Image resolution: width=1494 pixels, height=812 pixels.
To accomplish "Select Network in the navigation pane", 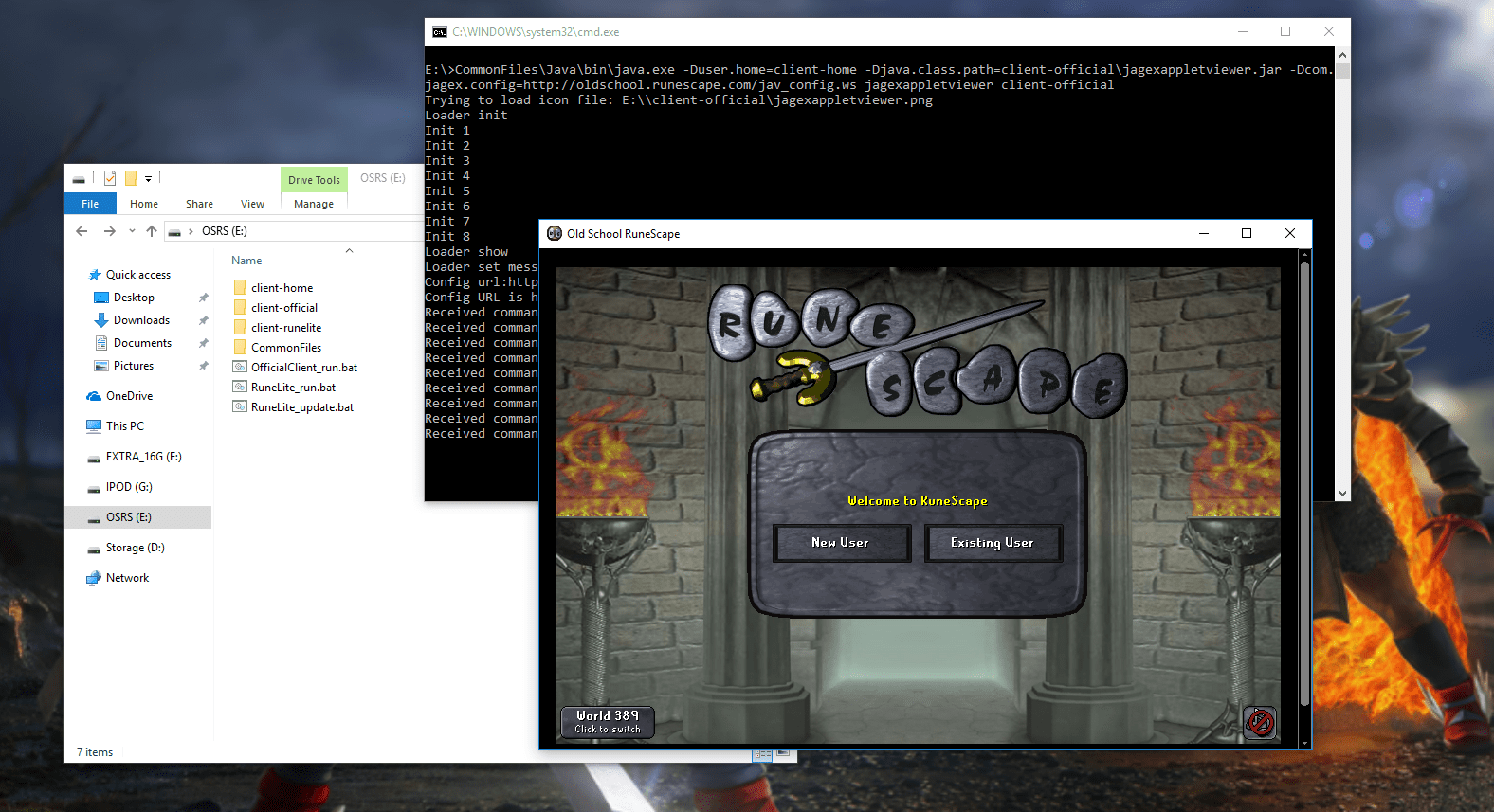I will click(x=127, y=578).
